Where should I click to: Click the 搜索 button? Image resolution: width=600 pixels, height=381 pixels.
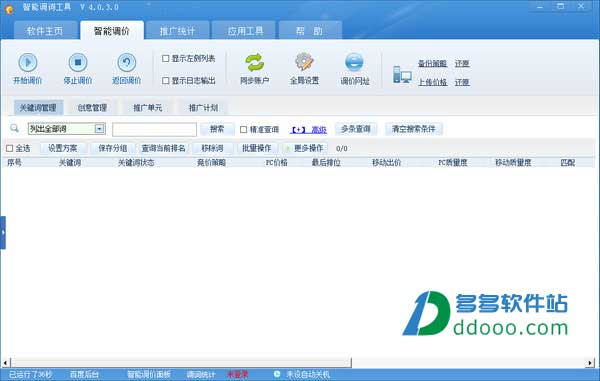coord(217,129)
